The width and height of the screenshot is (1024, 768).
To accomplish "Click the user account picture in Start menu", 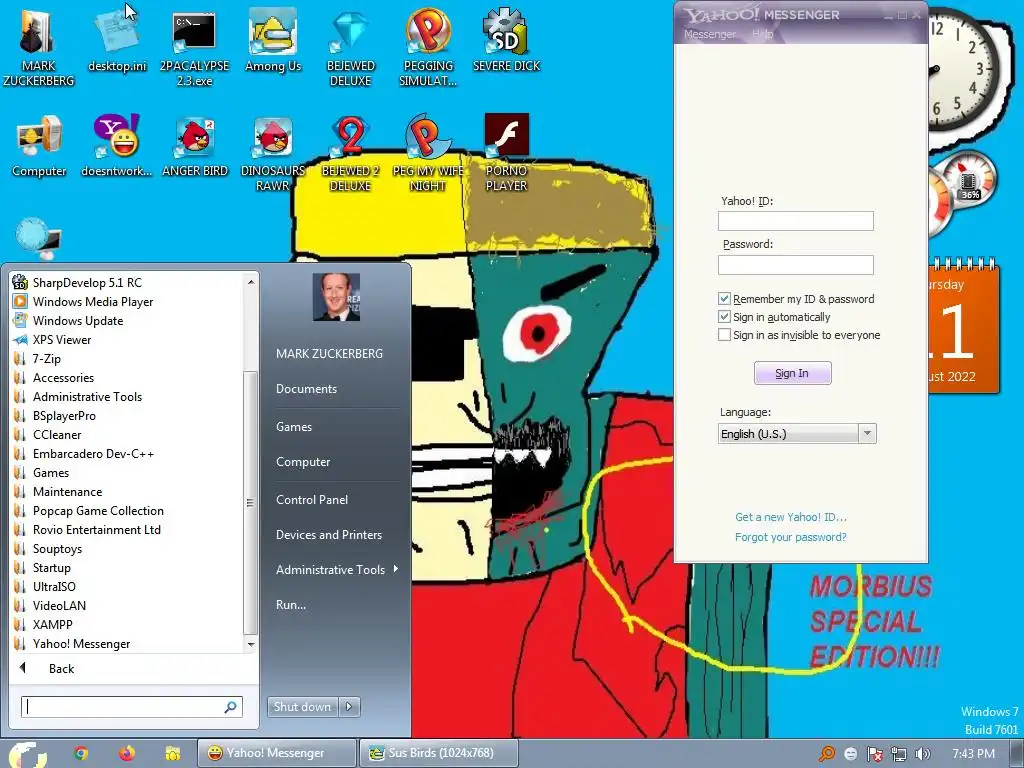I will click(x=336, y=296).
